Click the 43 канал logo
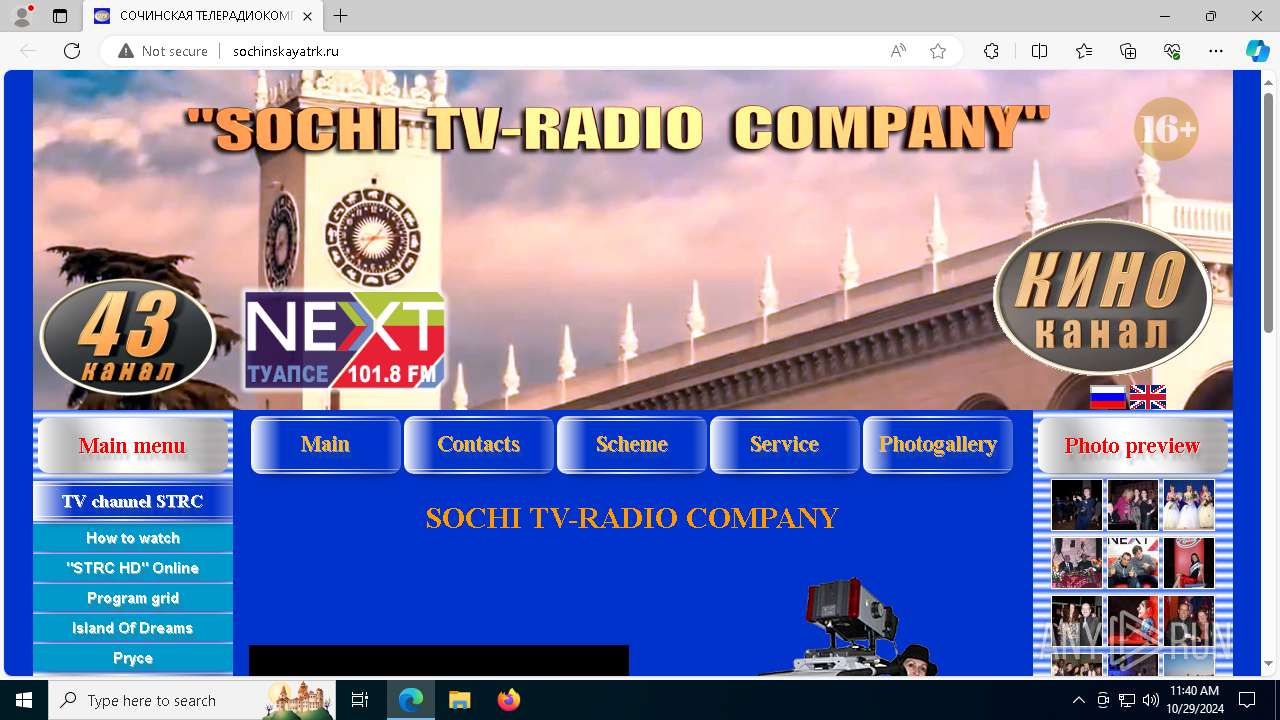The height and width of the screenshot is (720, 1280). pyautogui.click(x=127, y=337)
